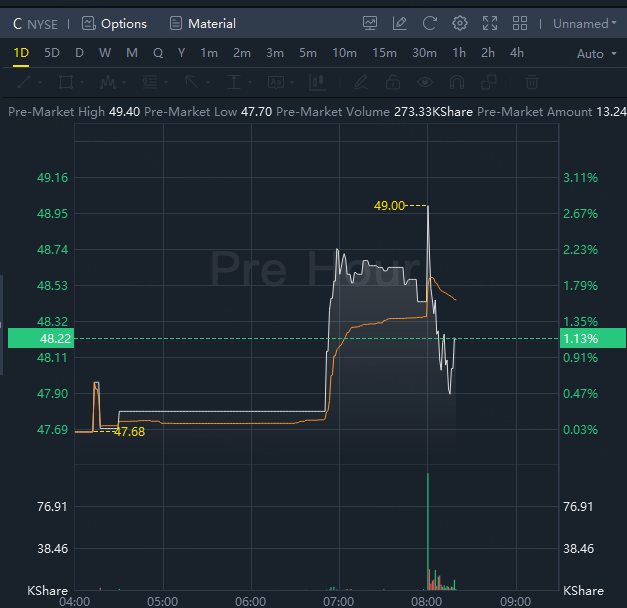
Task: Open chart settings gear
Action: point(460,23)
